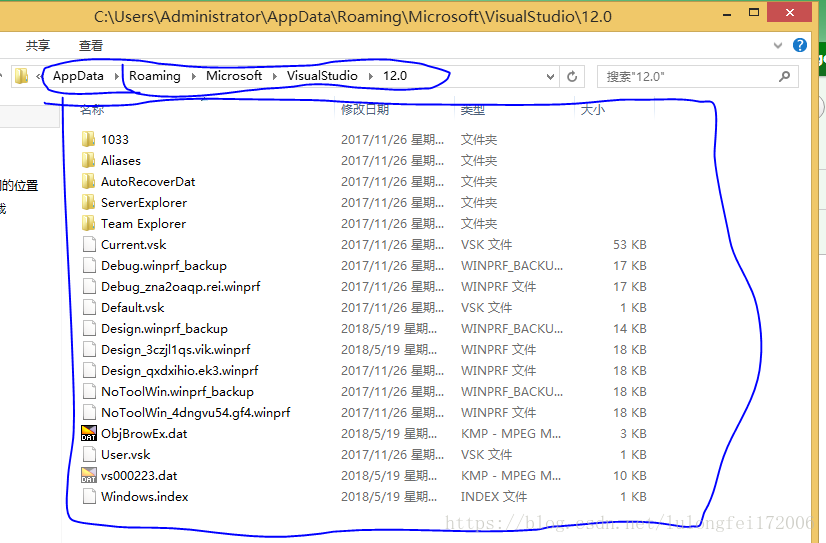This screenshot has height=543, width=826.
Task: Click the Windows.index file icon
Action: click(x=89, y=497)
